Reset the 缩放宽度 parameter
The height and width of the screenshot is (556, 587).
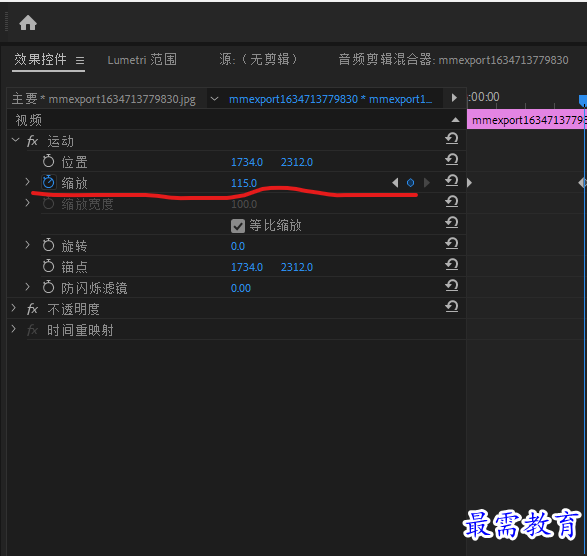click(452, 201)
